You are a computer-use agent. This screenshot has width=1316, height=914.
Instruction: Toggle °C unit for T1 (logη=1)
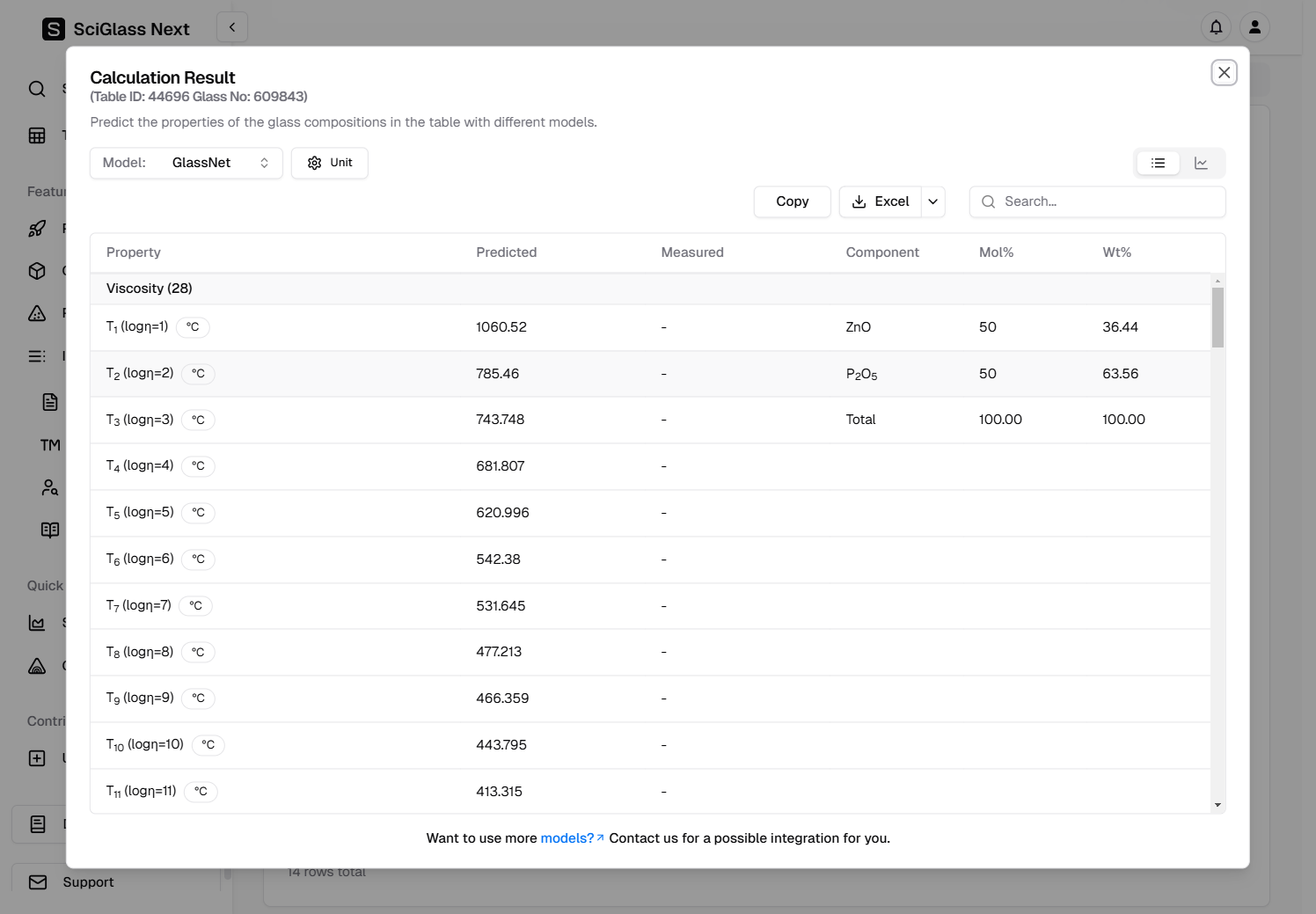[193, 327]
